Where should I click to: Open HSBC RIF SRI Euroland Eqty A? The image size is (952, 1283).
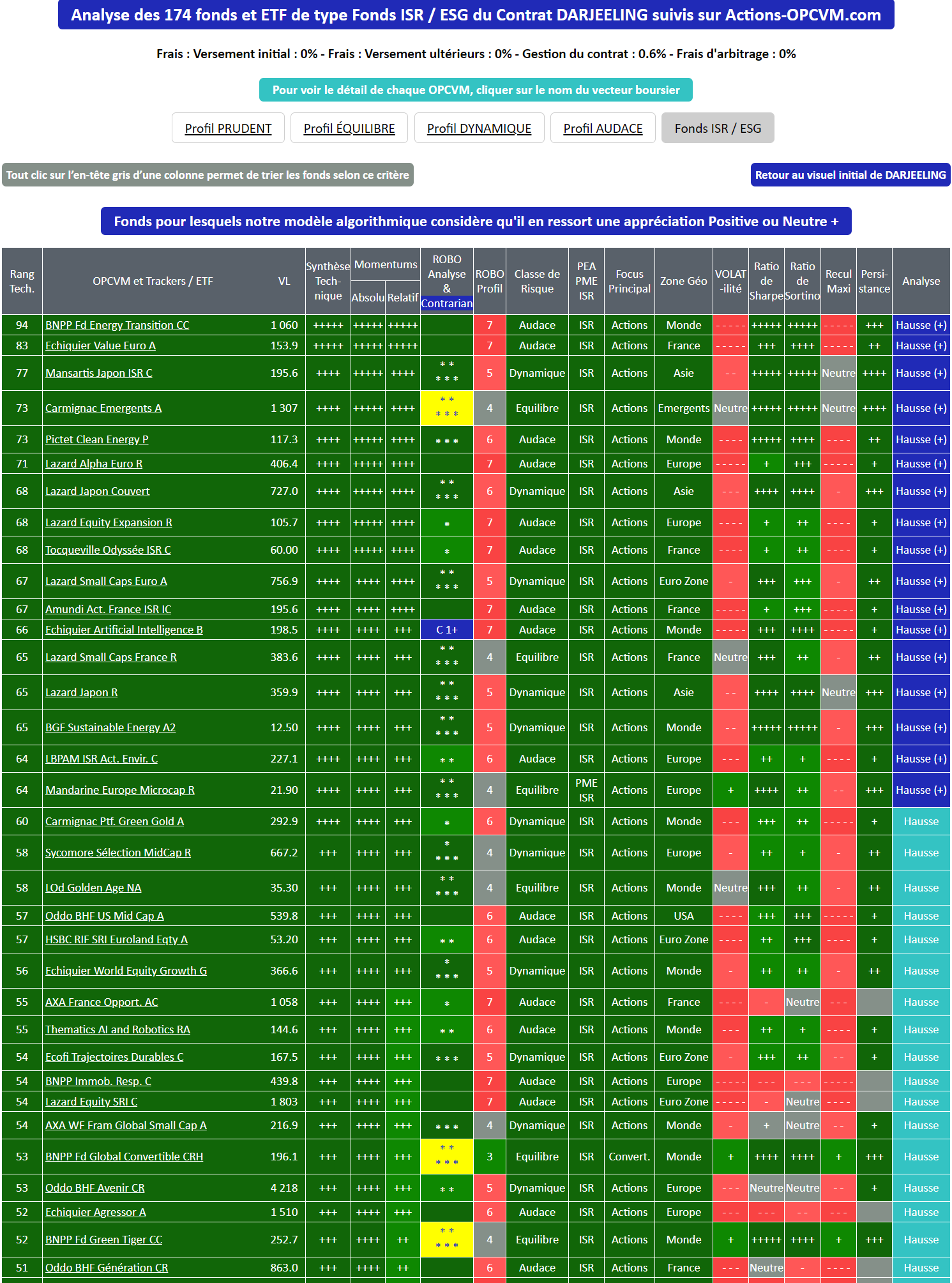point(116,939)
